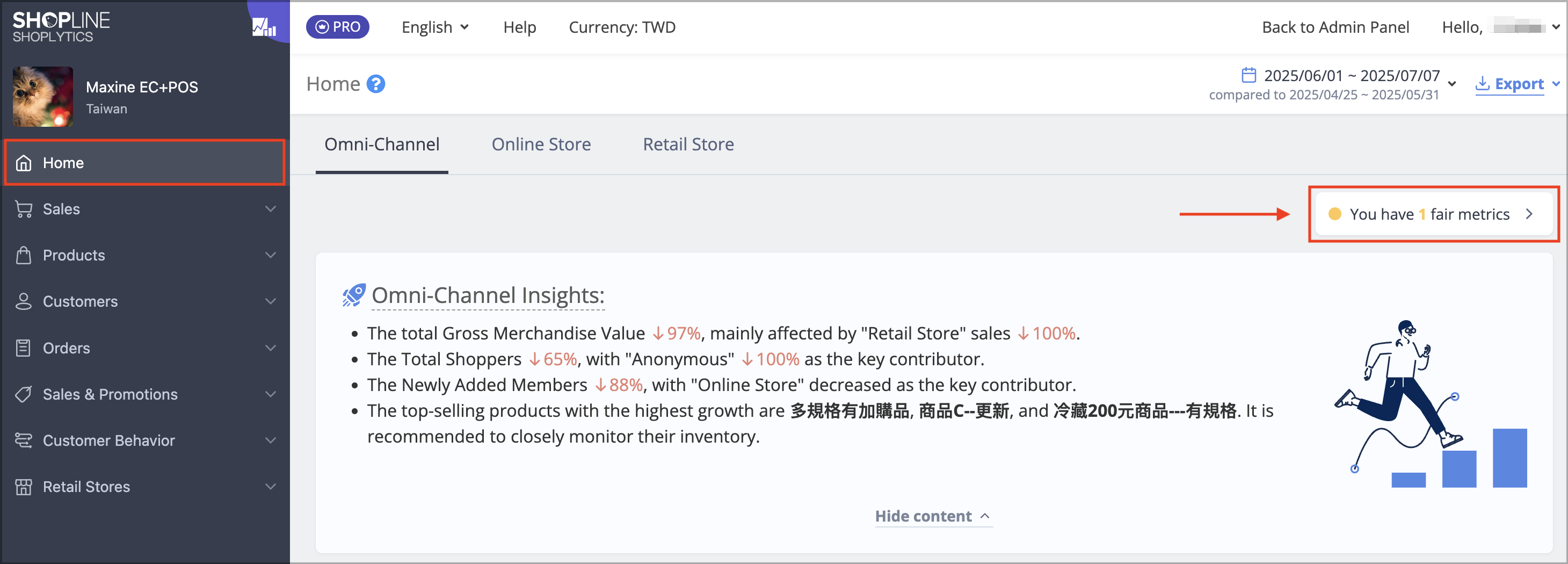Click the Sales & Promotions tag icon
1568x564 pixels.
pyautogui.click(x=24, y=394)
